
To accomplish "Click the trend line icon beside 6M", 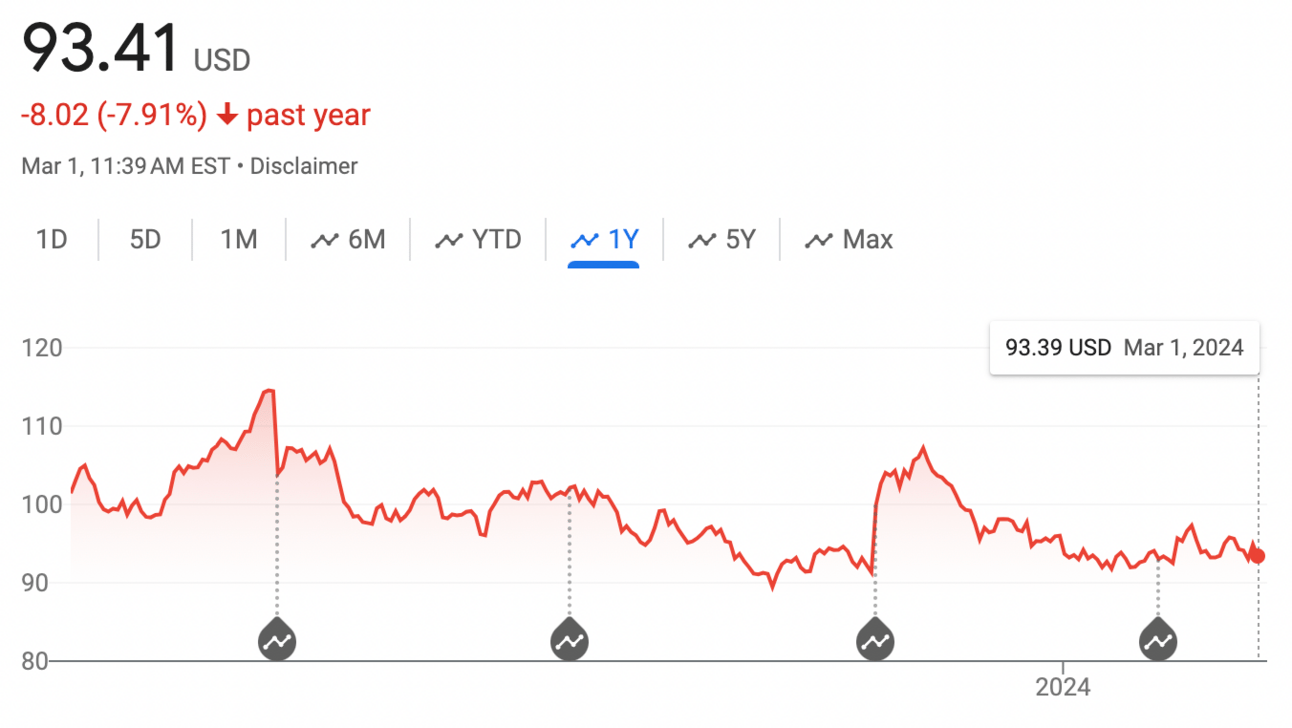I will click(325, 240).
